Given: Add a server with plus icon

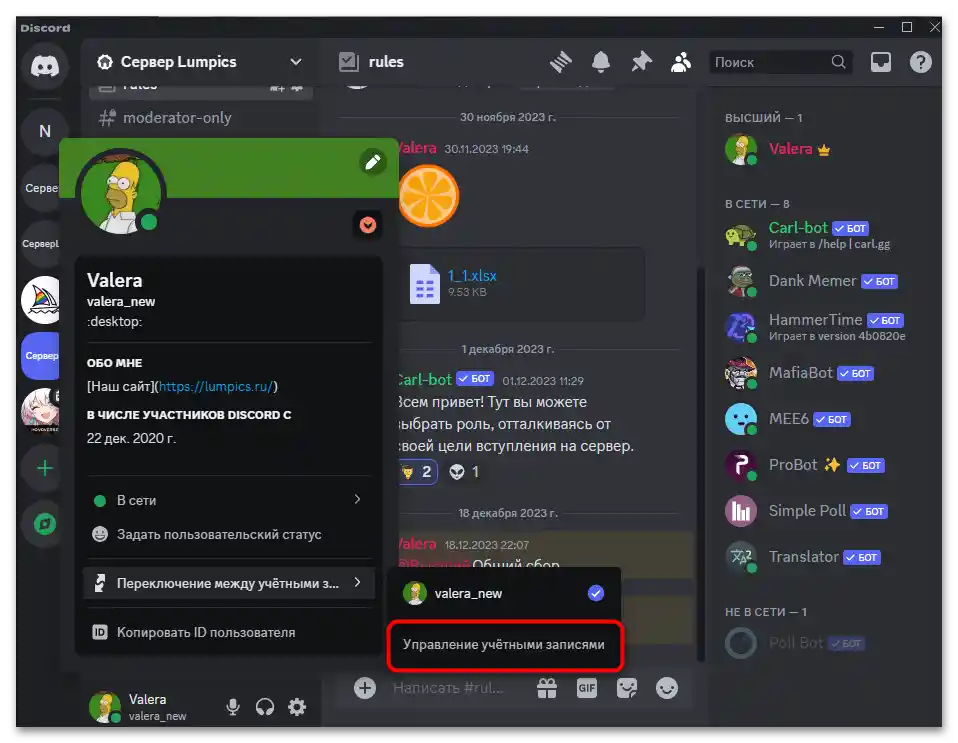Looking at the screenshot, I should coord(45,469).
